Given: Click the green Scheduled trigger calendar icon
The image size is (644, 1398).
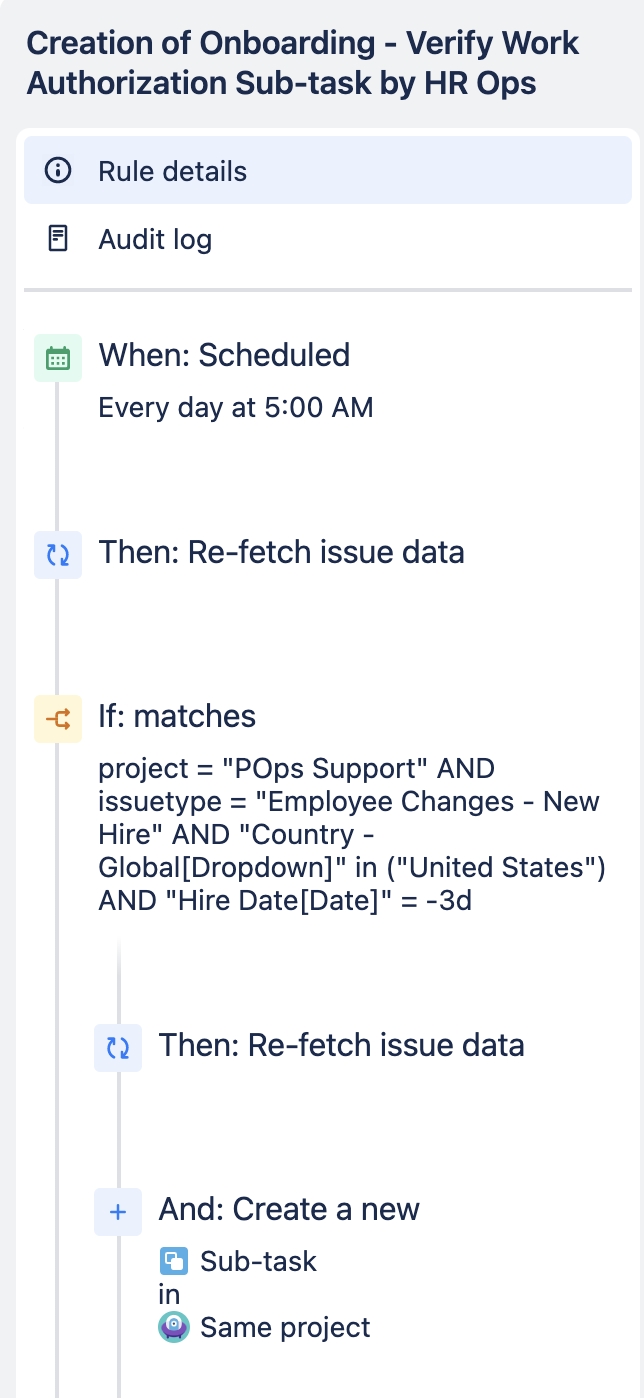Looking at the screenshot, I should tap(57, 356).
